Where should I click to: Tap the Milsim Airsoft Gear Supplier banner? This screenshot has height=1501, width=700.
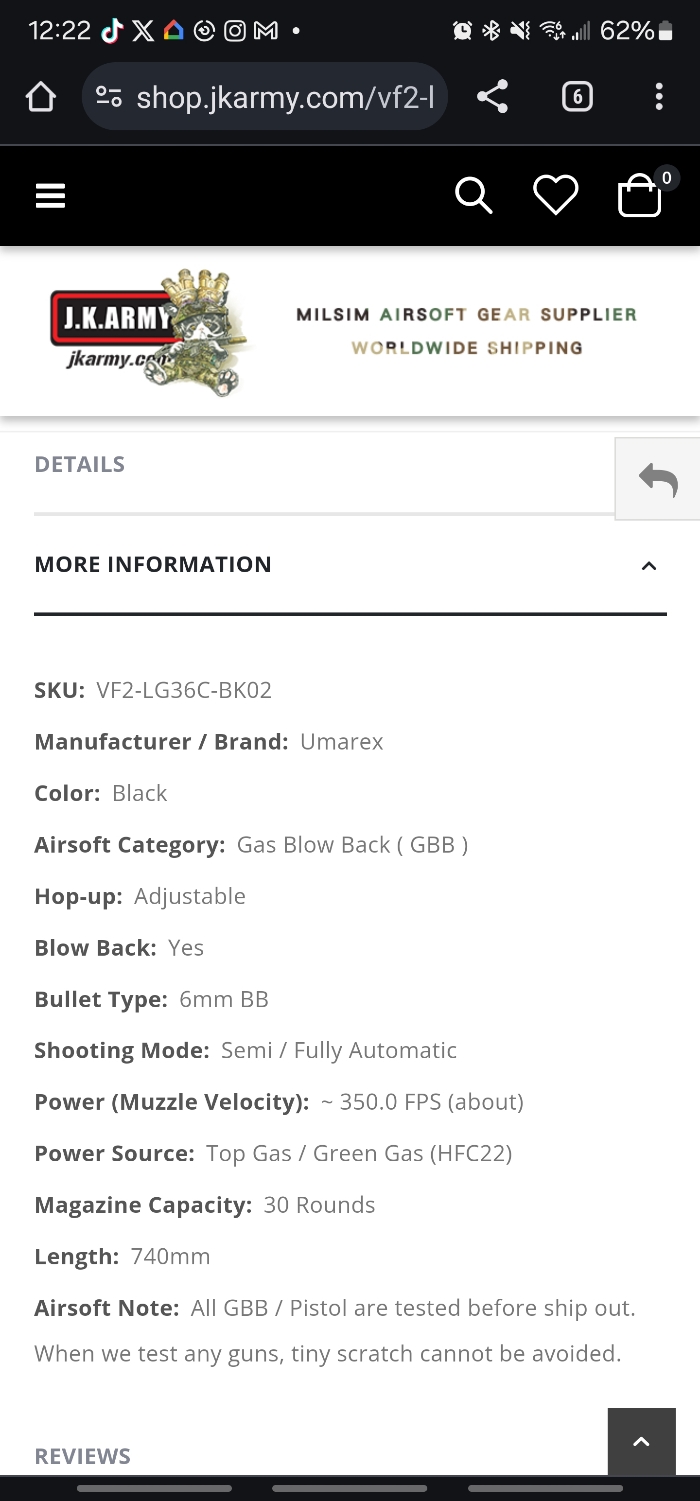click(467, 331)
